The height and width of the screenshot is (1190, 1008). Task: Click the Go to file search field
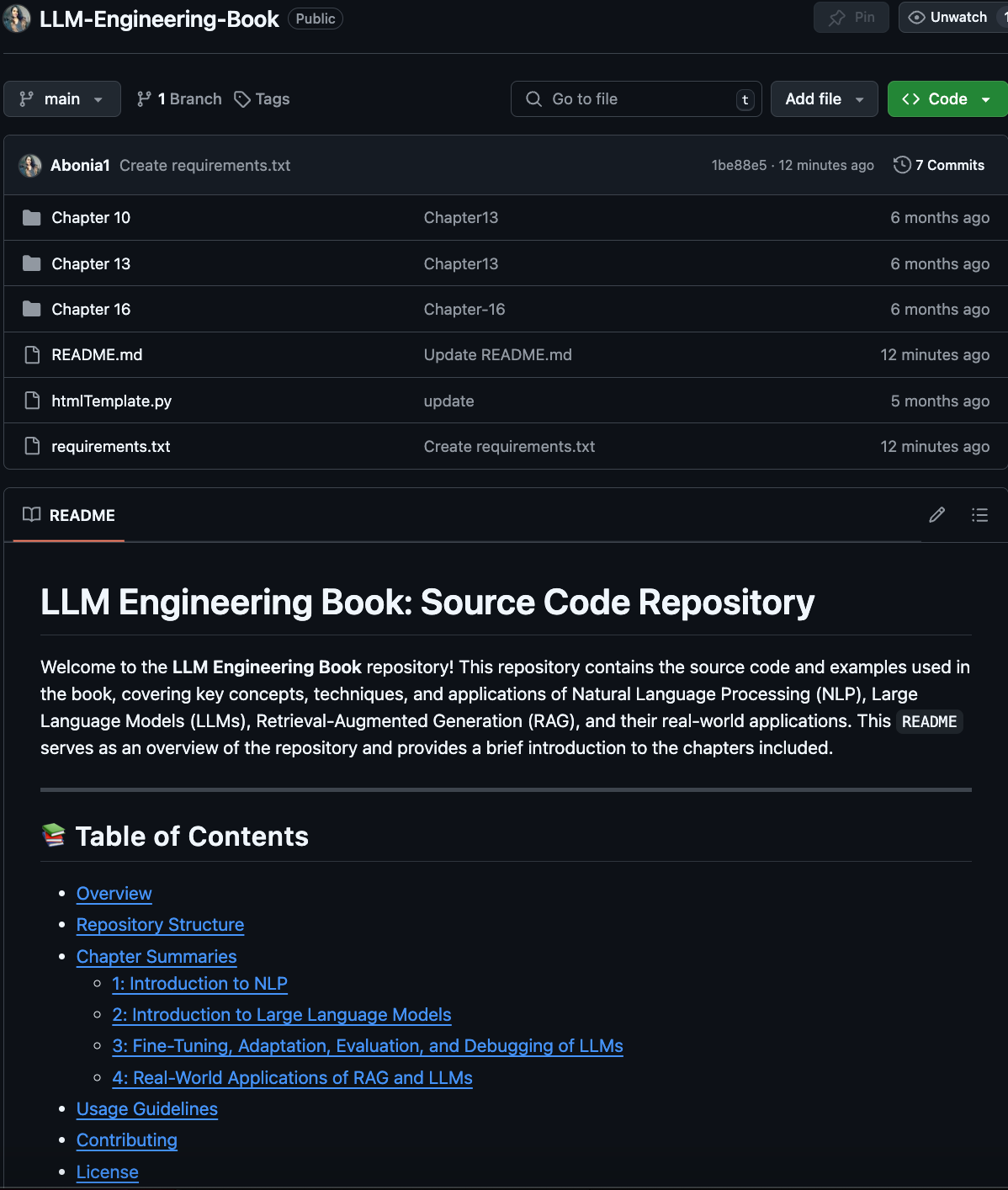coord(636,99)
